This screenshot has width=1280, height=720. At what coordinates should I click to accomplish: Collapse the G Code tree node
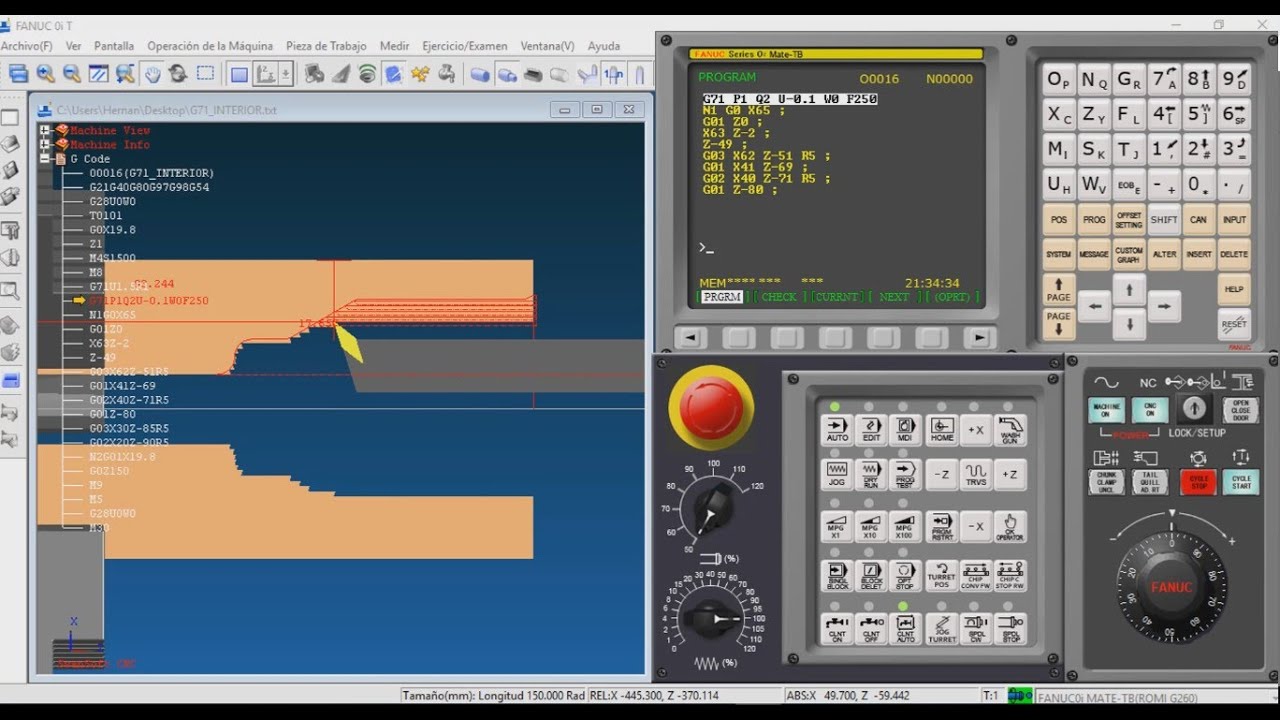coord(45,159)
